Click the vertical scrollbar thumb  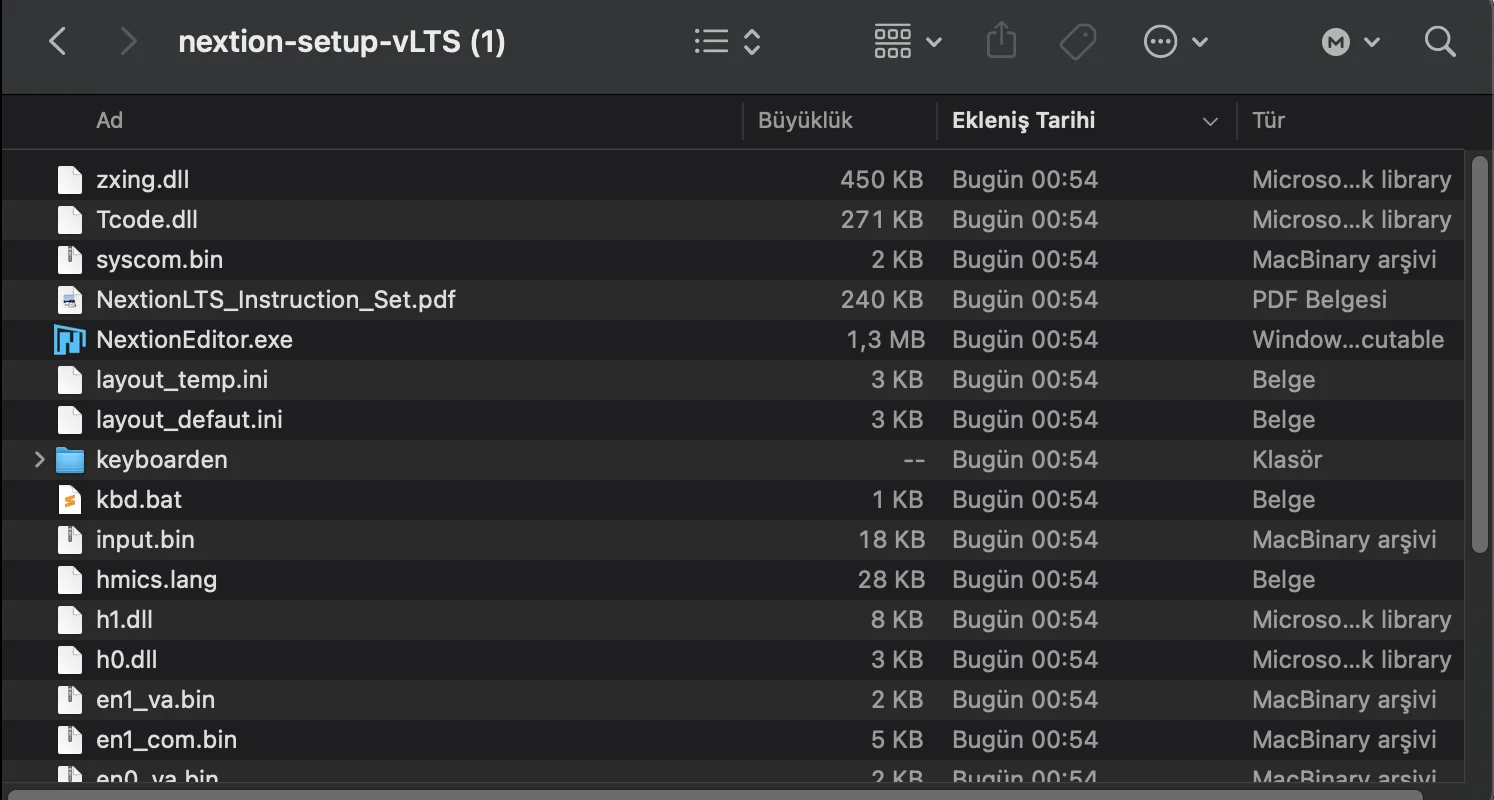[1480, 352]
